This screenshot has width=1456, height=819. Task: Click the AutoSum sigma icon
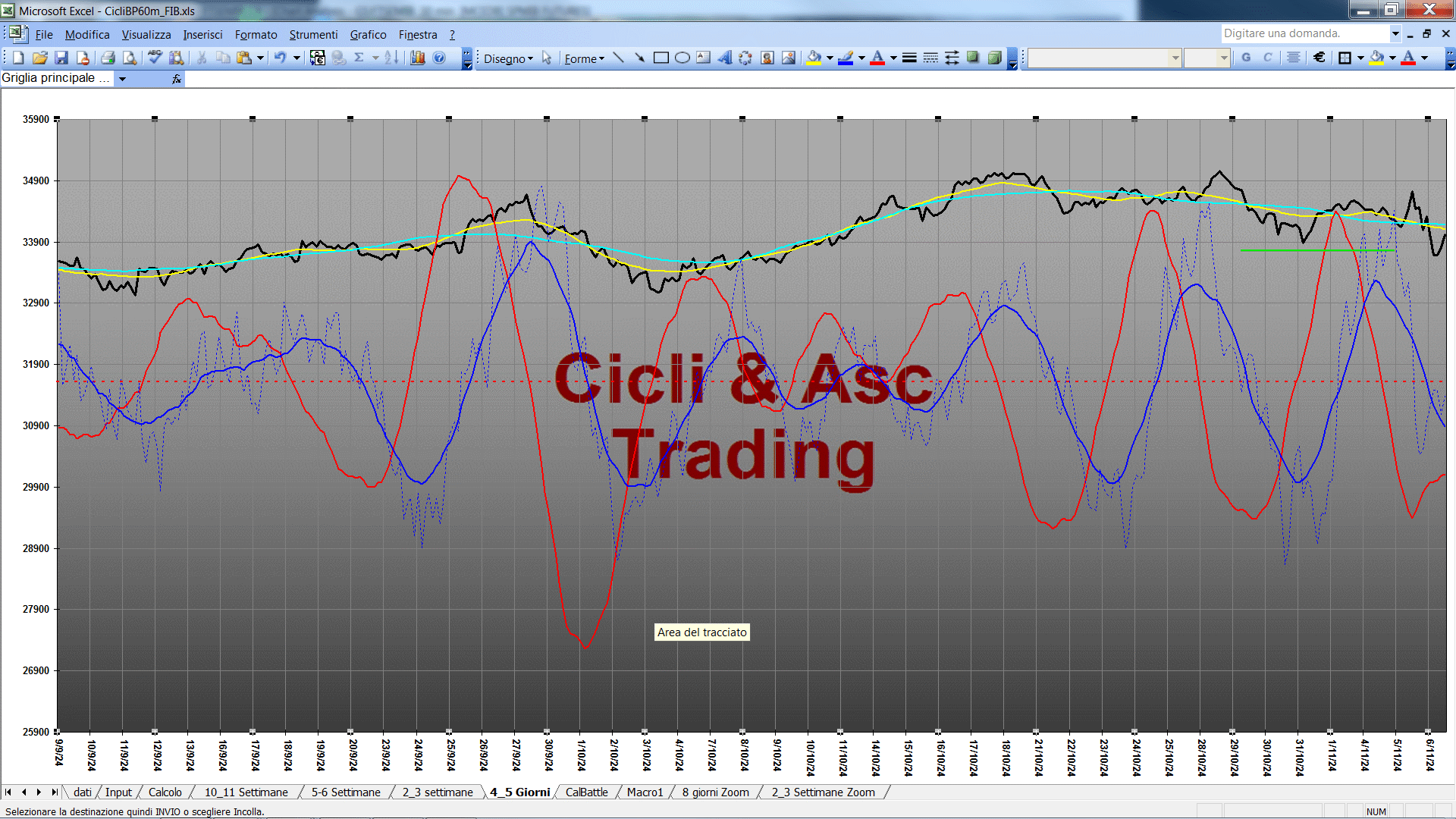pos(359,58)
